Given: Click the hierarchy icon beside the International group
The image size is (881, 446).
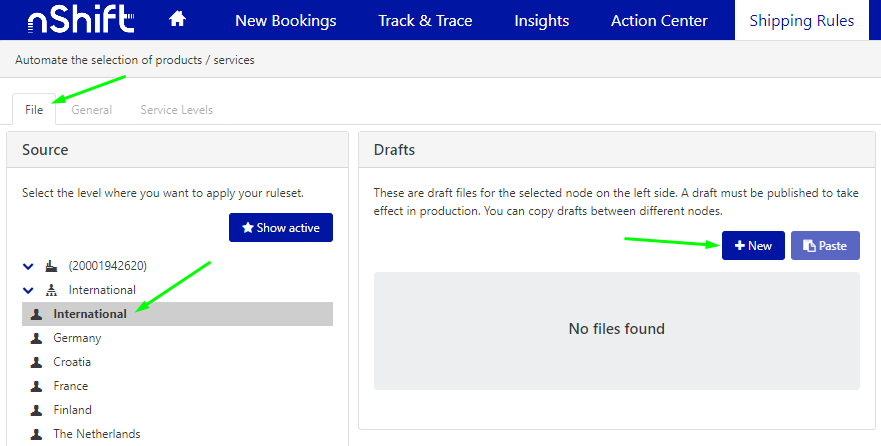Looking at the screenshot, I should [x=52, y=290].
